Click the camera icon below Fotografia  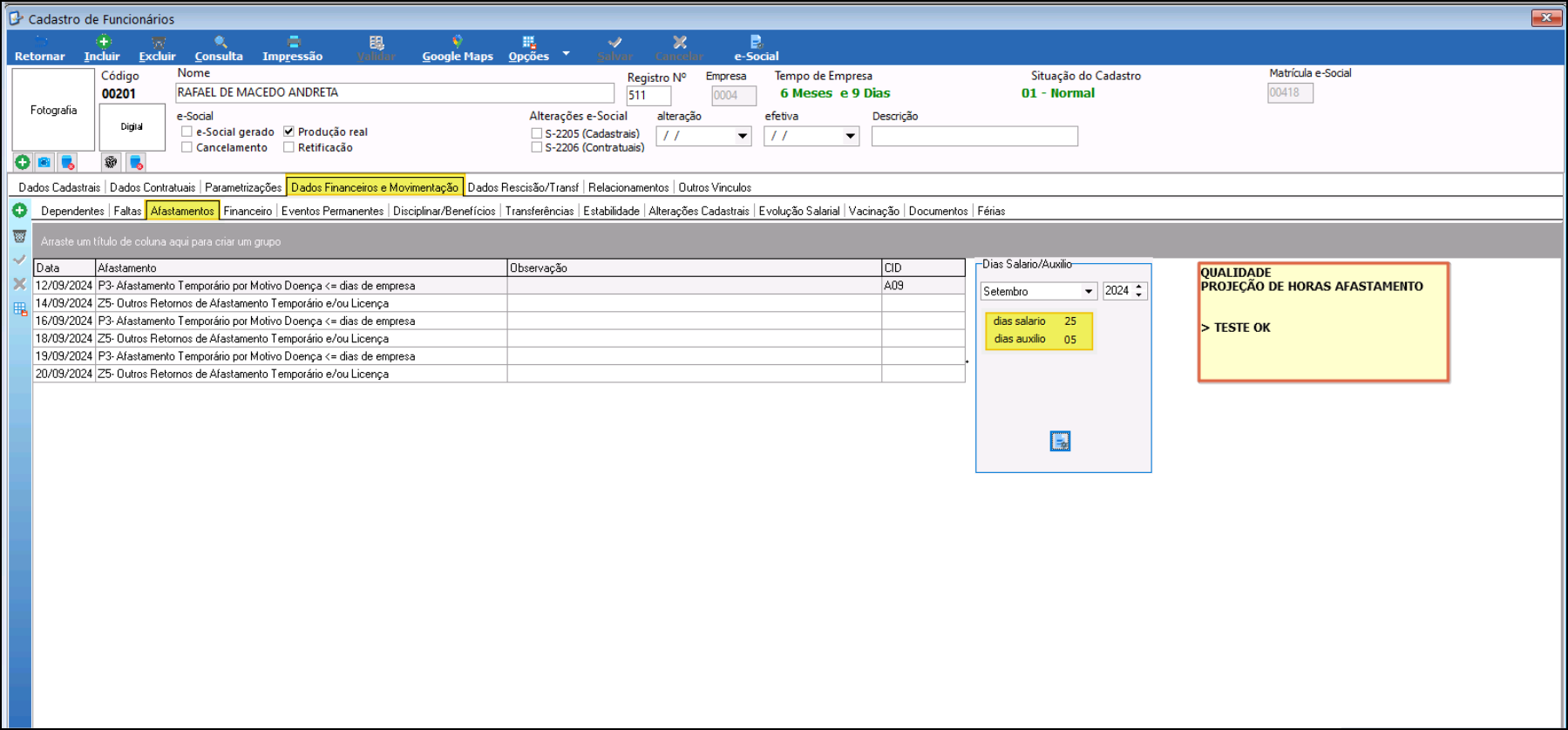44,162
